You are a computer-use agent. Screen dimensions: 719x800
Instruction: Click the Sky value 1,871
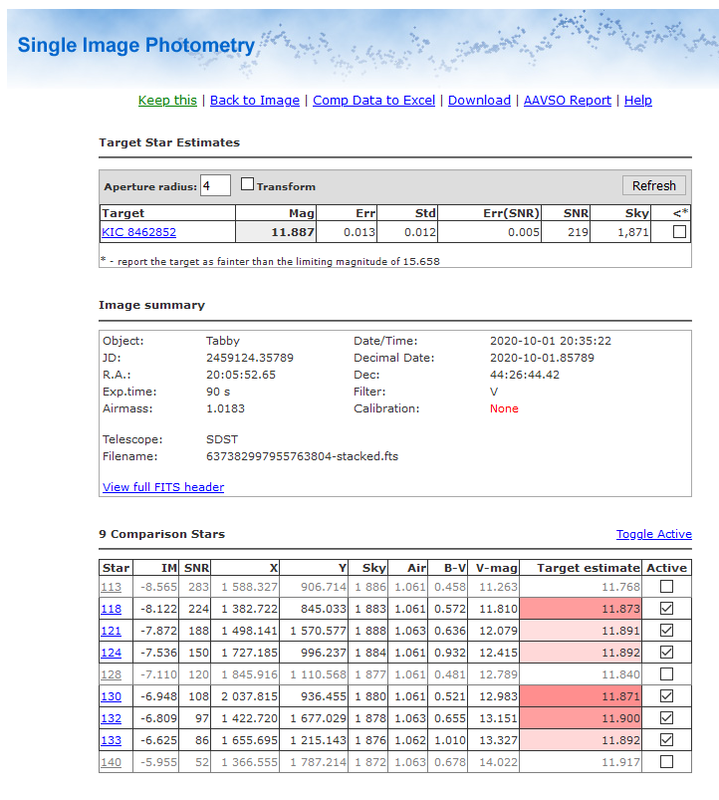633,232
